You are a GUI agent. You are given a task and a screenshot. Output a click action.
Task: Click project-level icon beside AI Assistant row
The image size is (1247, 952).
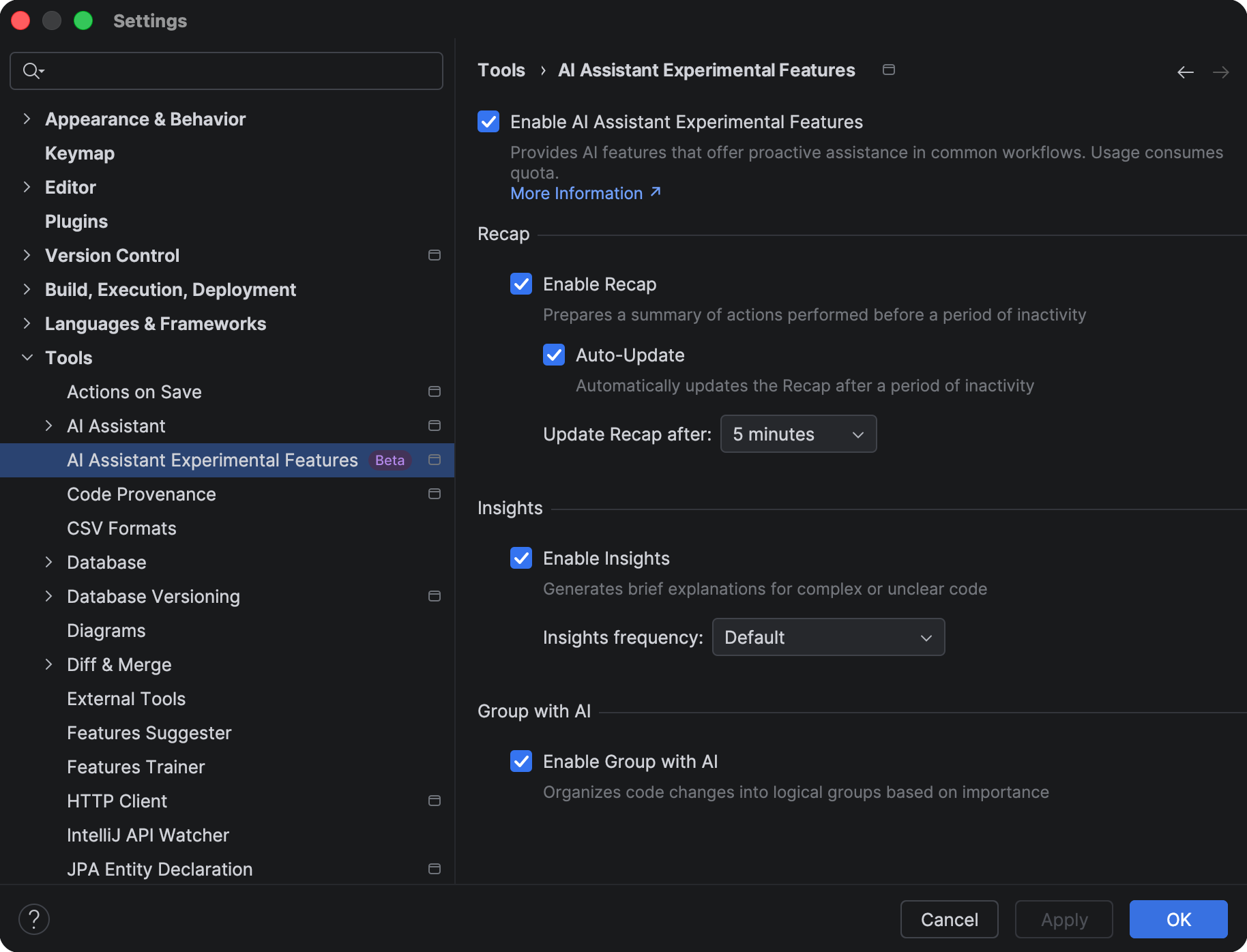coord(434,426)
